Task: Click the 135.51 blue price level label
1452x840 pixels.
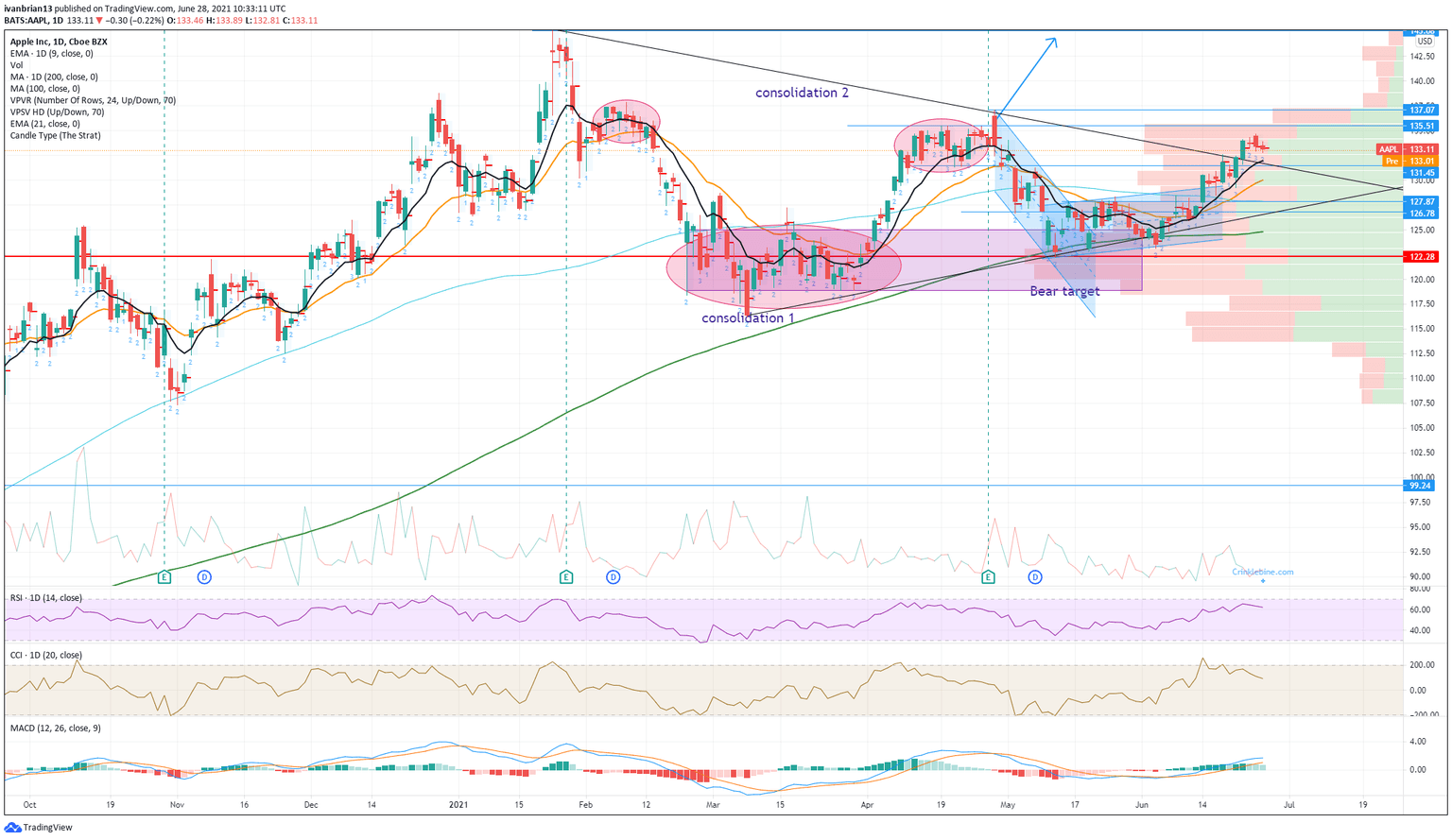Action: [1422, 126]
